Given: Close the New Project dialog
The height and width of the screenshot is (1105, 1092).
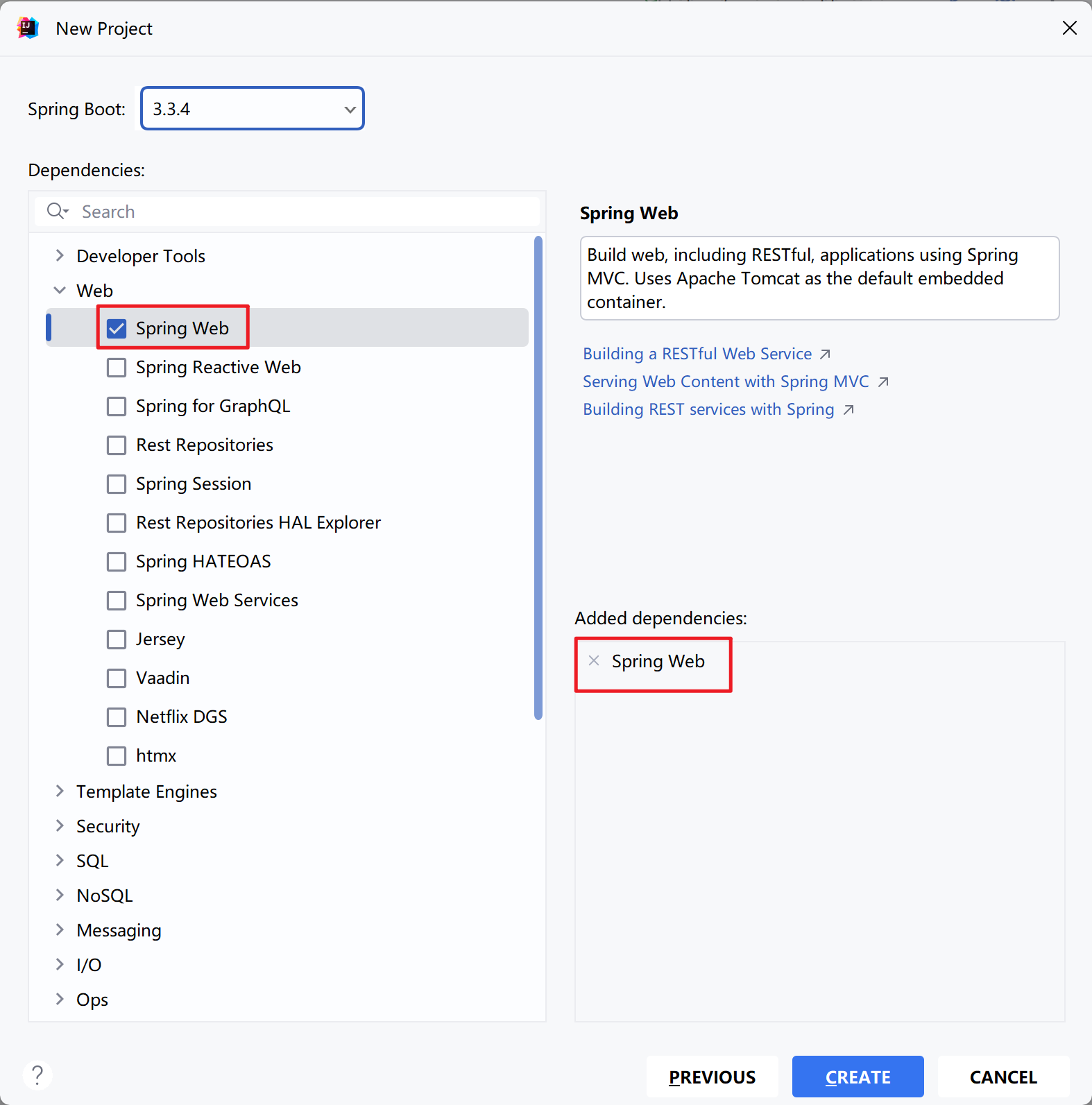Looking at the screenshot, I should (x=1070, y=28).
